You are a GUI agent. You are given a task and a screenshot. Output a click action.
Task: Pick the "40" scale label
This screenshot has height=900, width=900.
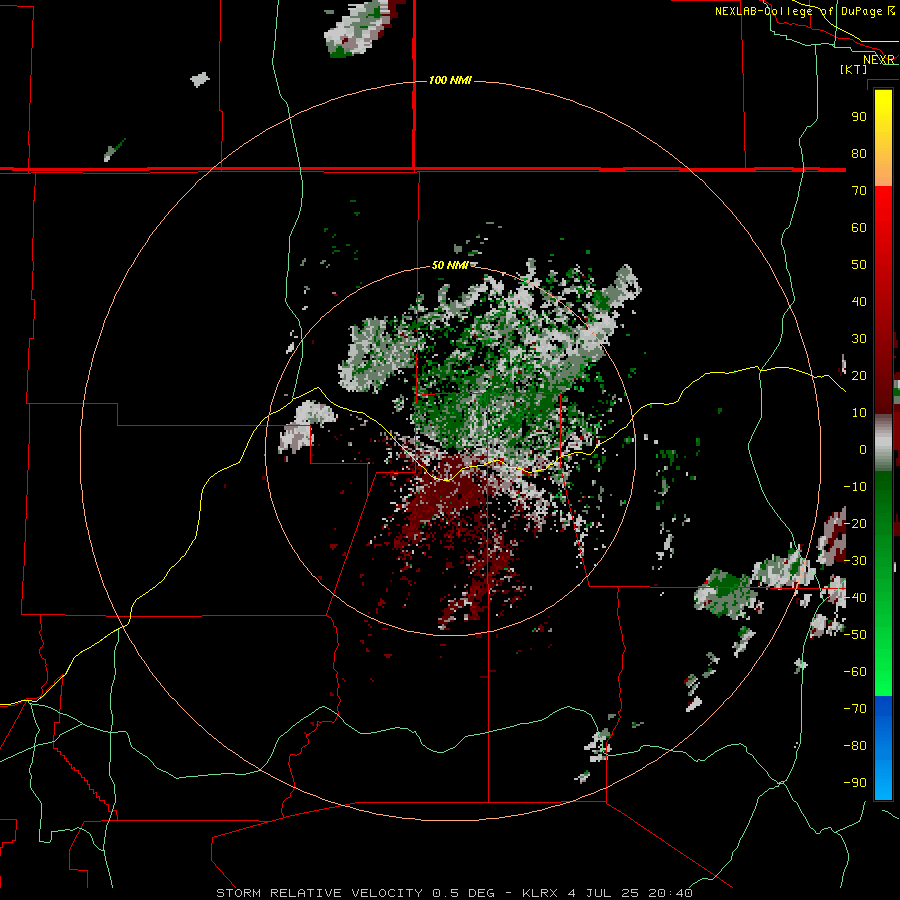coord(859,302)
